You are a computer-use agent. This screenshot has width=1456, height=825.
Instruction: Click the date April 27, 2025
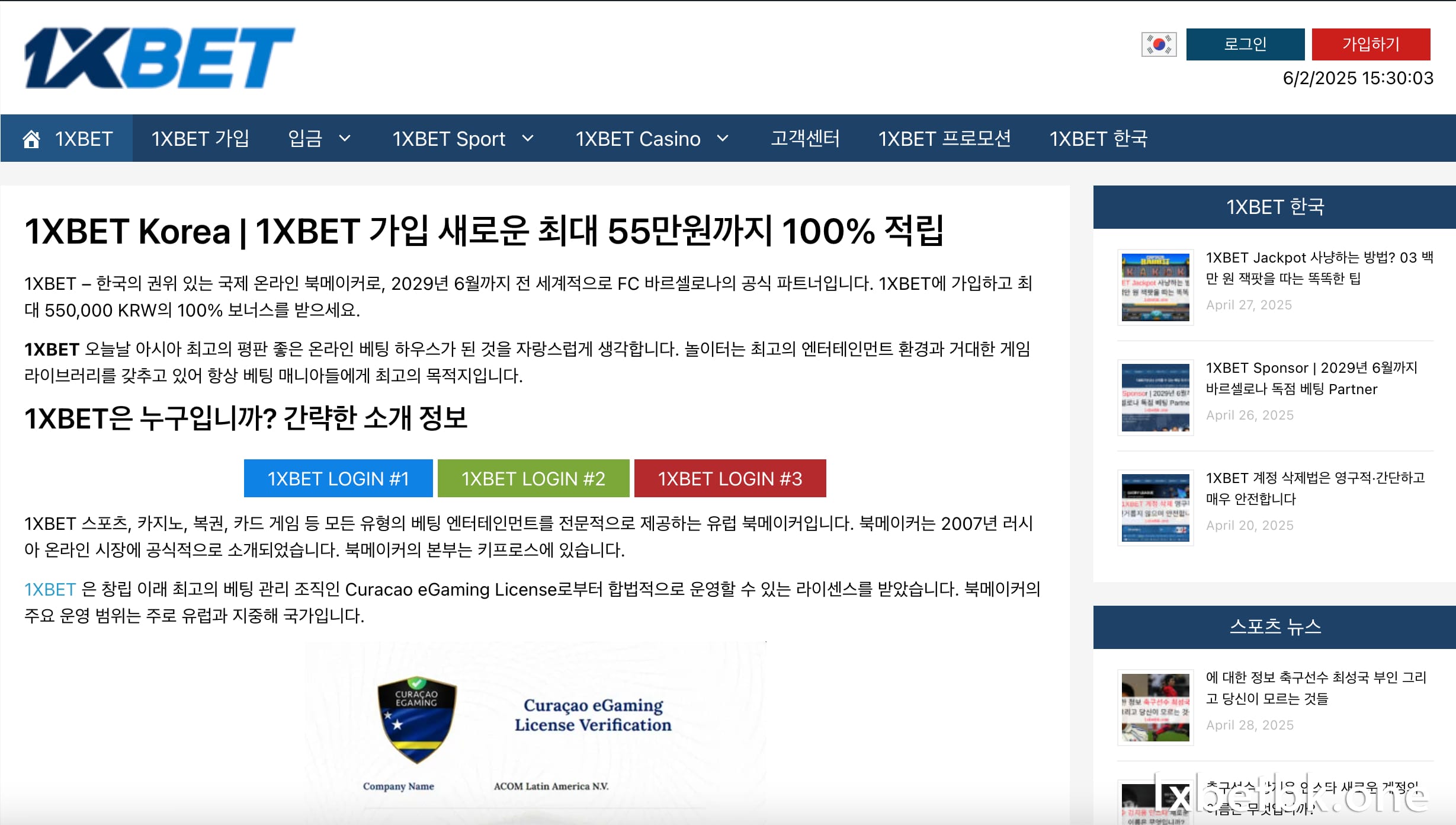tap(1249, 305)
